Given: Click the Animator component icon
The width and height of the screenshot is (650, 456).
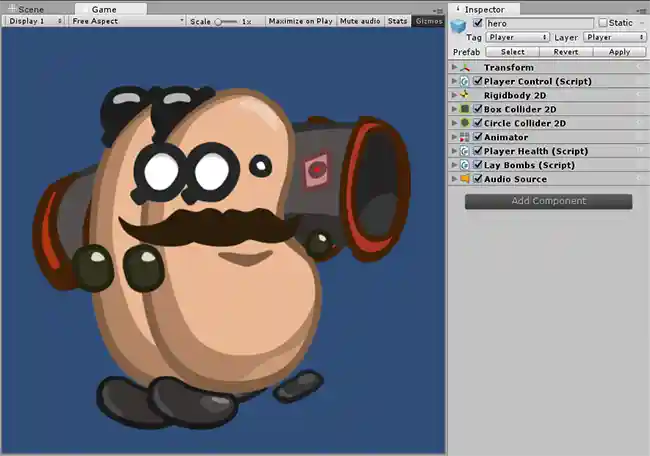Looking at the screenshot, I should (x=465, y=137).
